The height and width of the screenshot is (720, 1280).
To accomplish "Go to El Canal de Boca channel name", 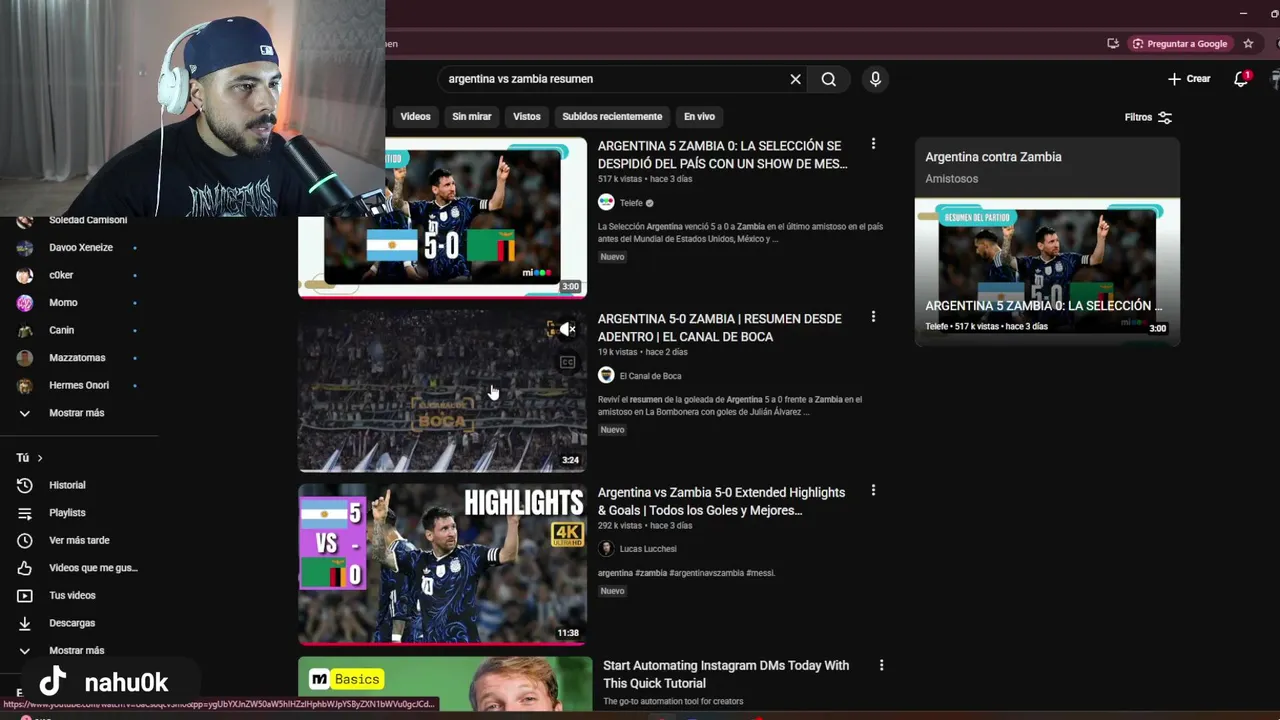I will (650, 376).
